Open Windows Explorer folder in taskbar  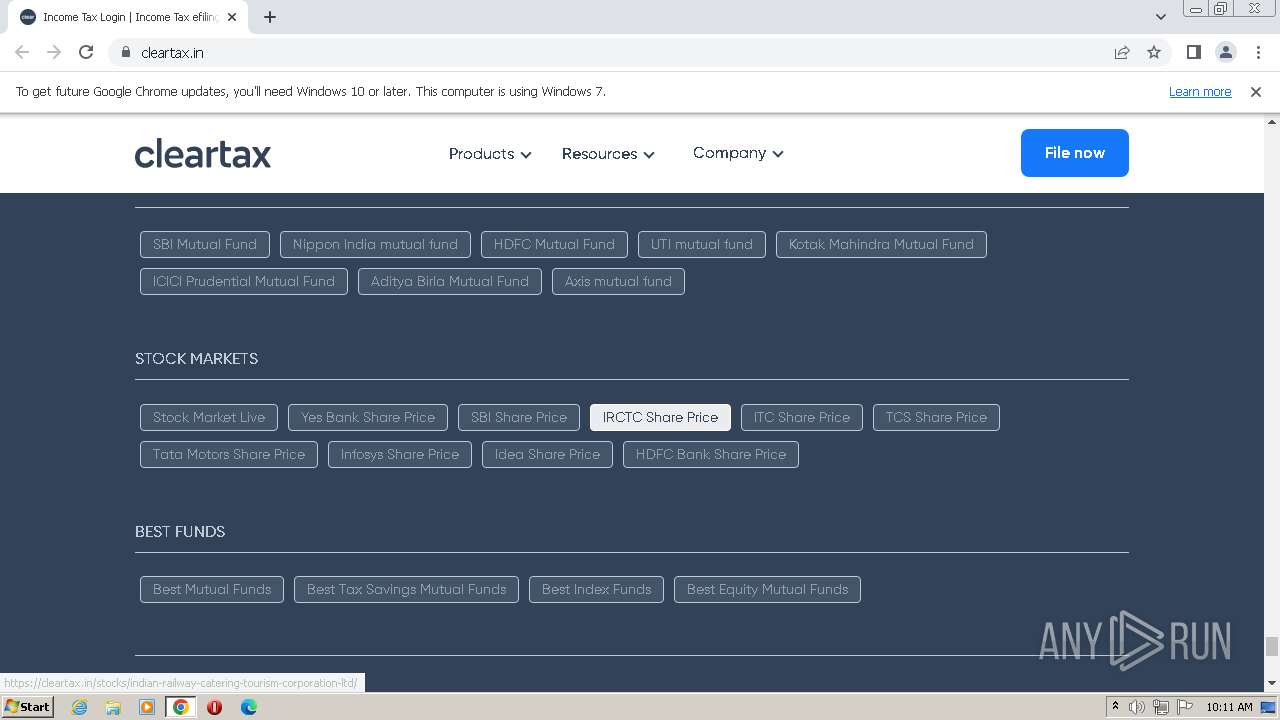click(x=113, y=707)
